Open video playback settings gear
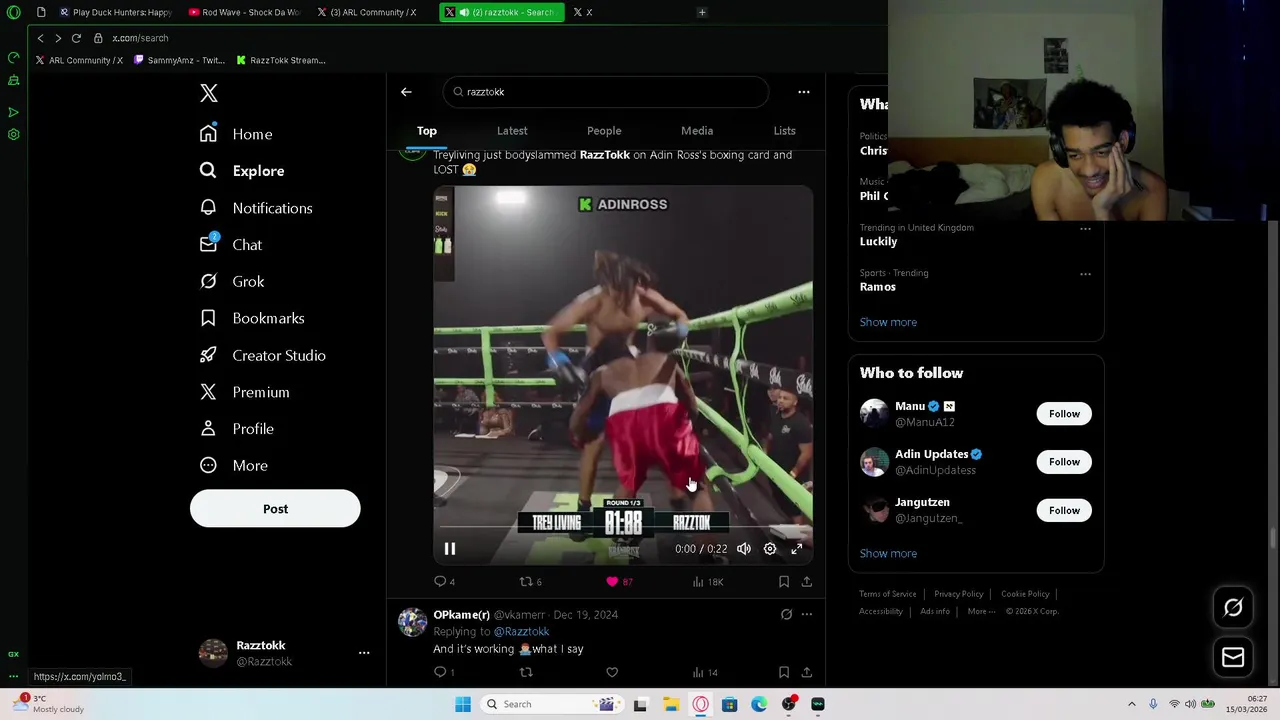Image resolution: width=1280 pixels, height=720 pixels. 770,549
